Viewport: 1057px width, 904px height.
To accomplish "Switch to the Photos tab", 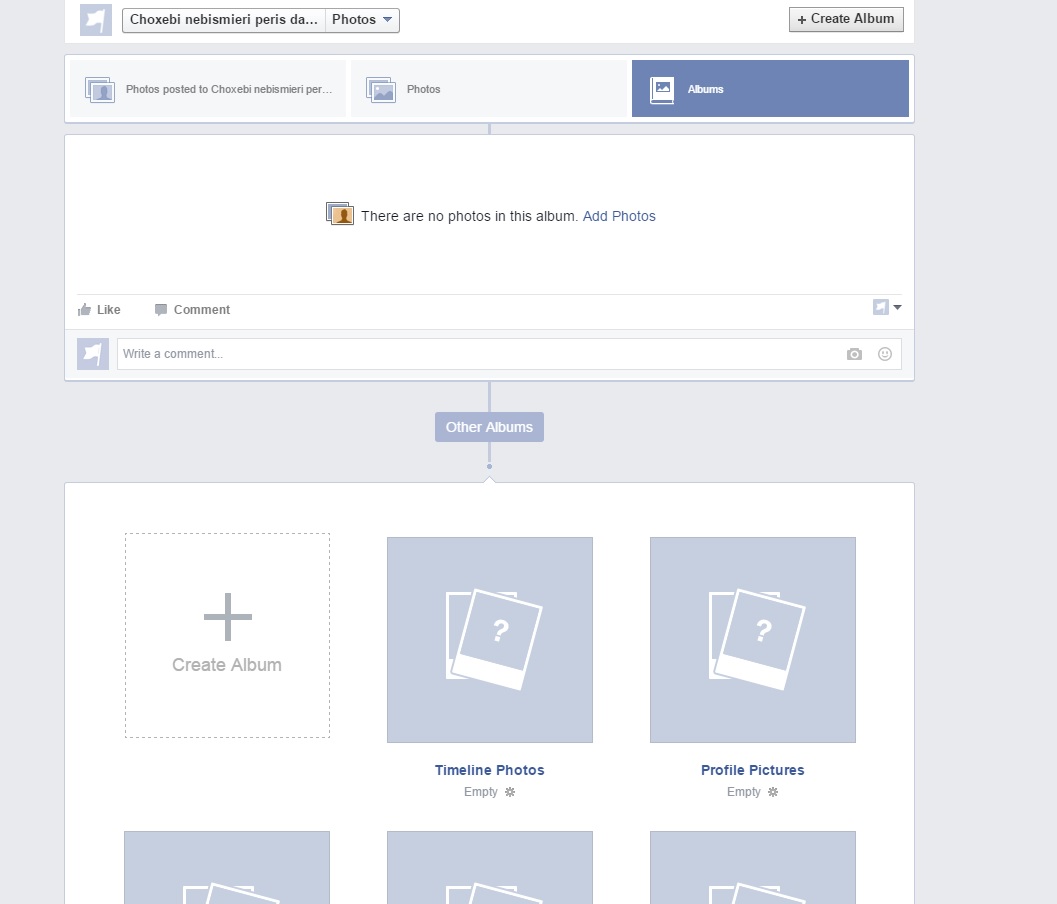I will (489, 89).
